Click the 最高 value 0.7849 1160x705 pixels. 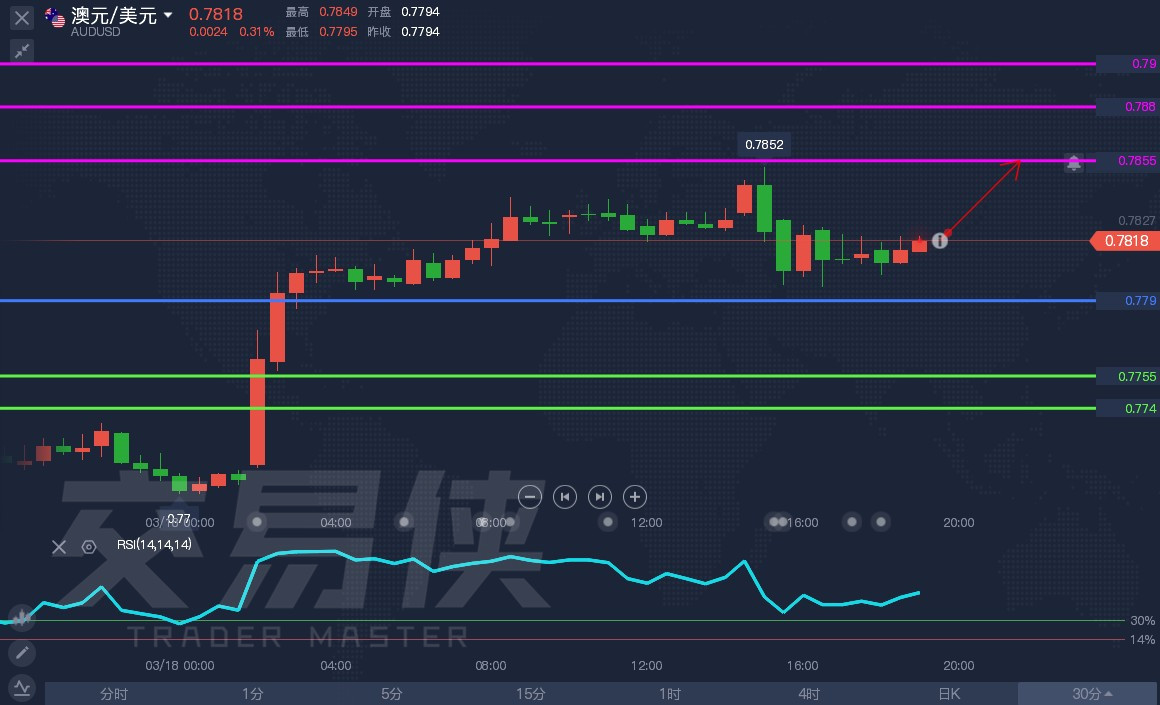[338, 12]
